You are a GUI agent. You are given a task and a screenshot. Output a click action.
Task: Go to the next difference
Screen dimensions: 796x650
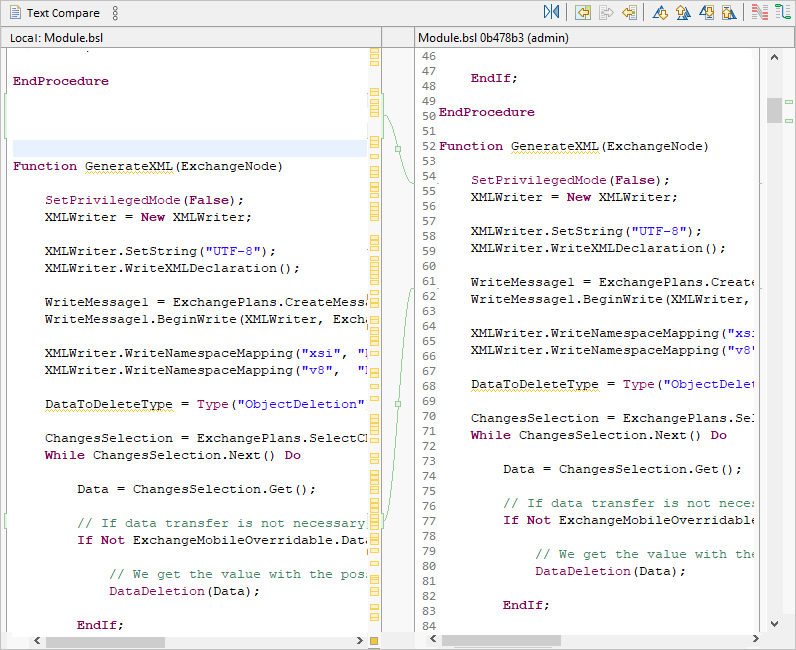[x=660, y=13]
